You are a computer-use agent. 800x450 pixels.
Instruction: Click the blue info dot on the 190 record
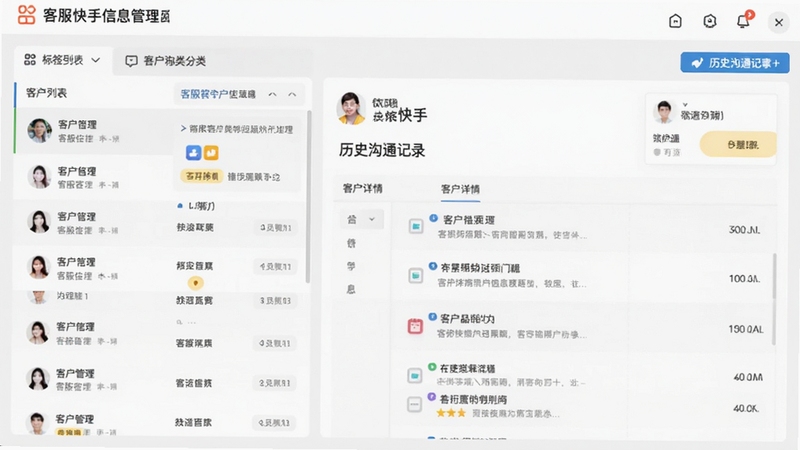pos(433,317)
